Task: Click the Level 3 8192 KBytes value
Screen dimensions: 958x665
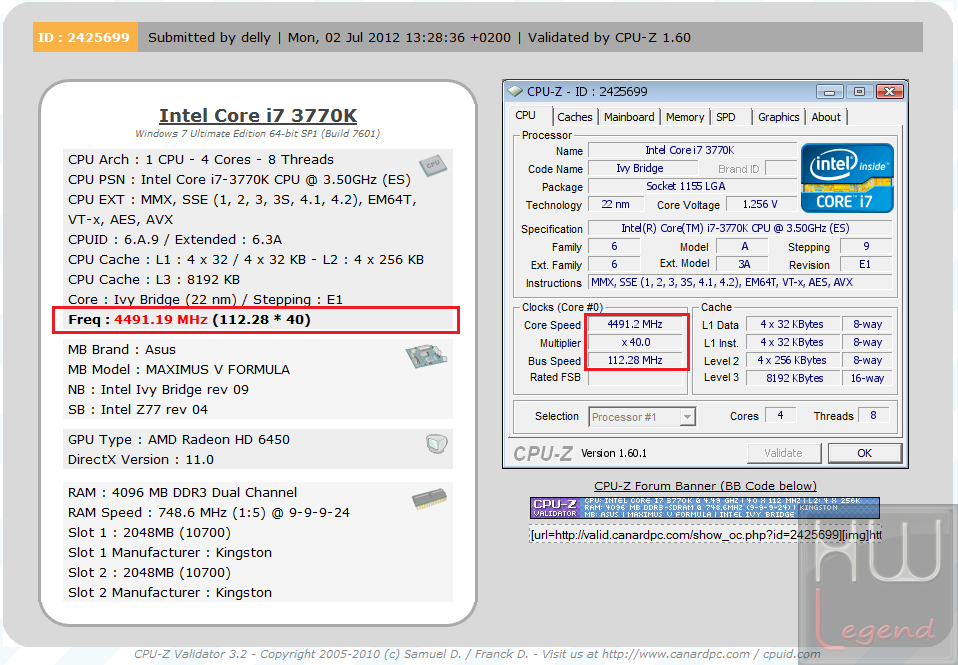Action: pyautogui.click(x=791, y=378)
